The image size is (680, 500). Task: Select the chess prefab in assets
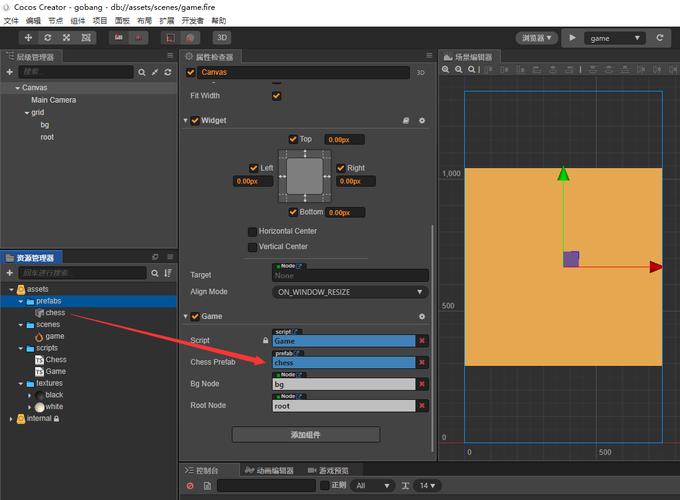(x=54, y=313)
